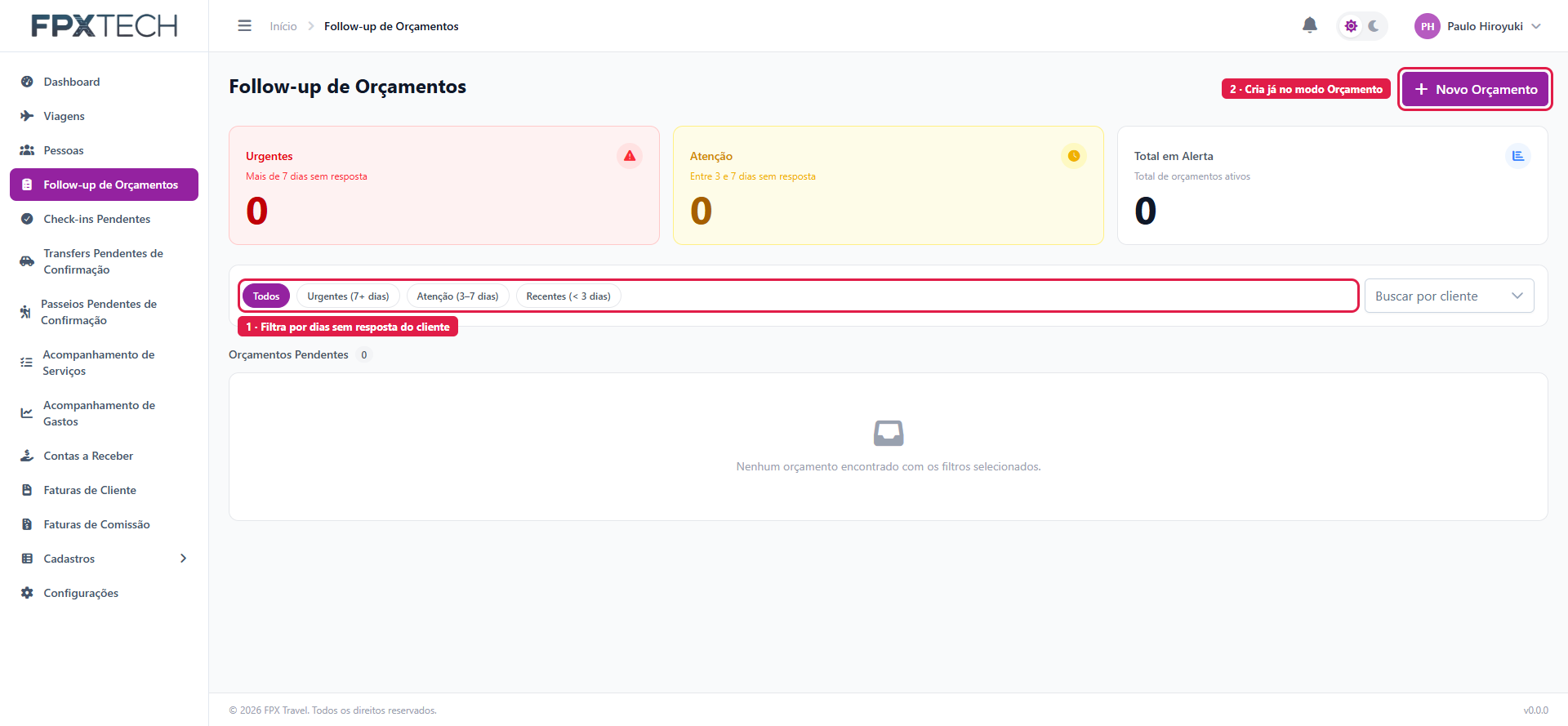
Task: Click the Faturas de Cliente document icon
Action: (27, 490)
